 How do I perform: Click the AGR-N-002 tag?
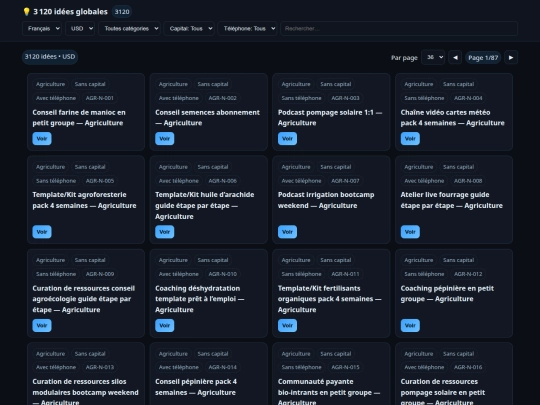click(x=222, y=98)
